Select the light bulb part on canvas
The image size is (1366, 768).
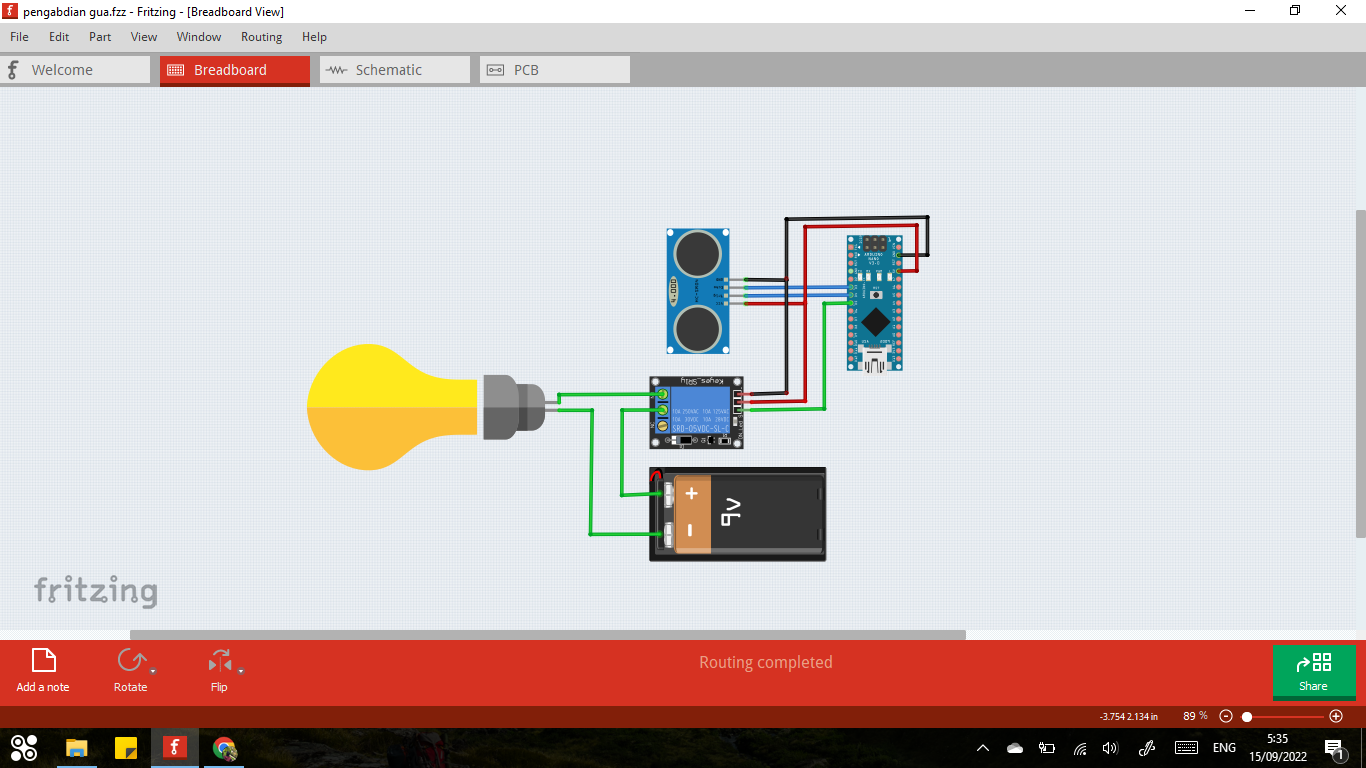tap(395, 407)
